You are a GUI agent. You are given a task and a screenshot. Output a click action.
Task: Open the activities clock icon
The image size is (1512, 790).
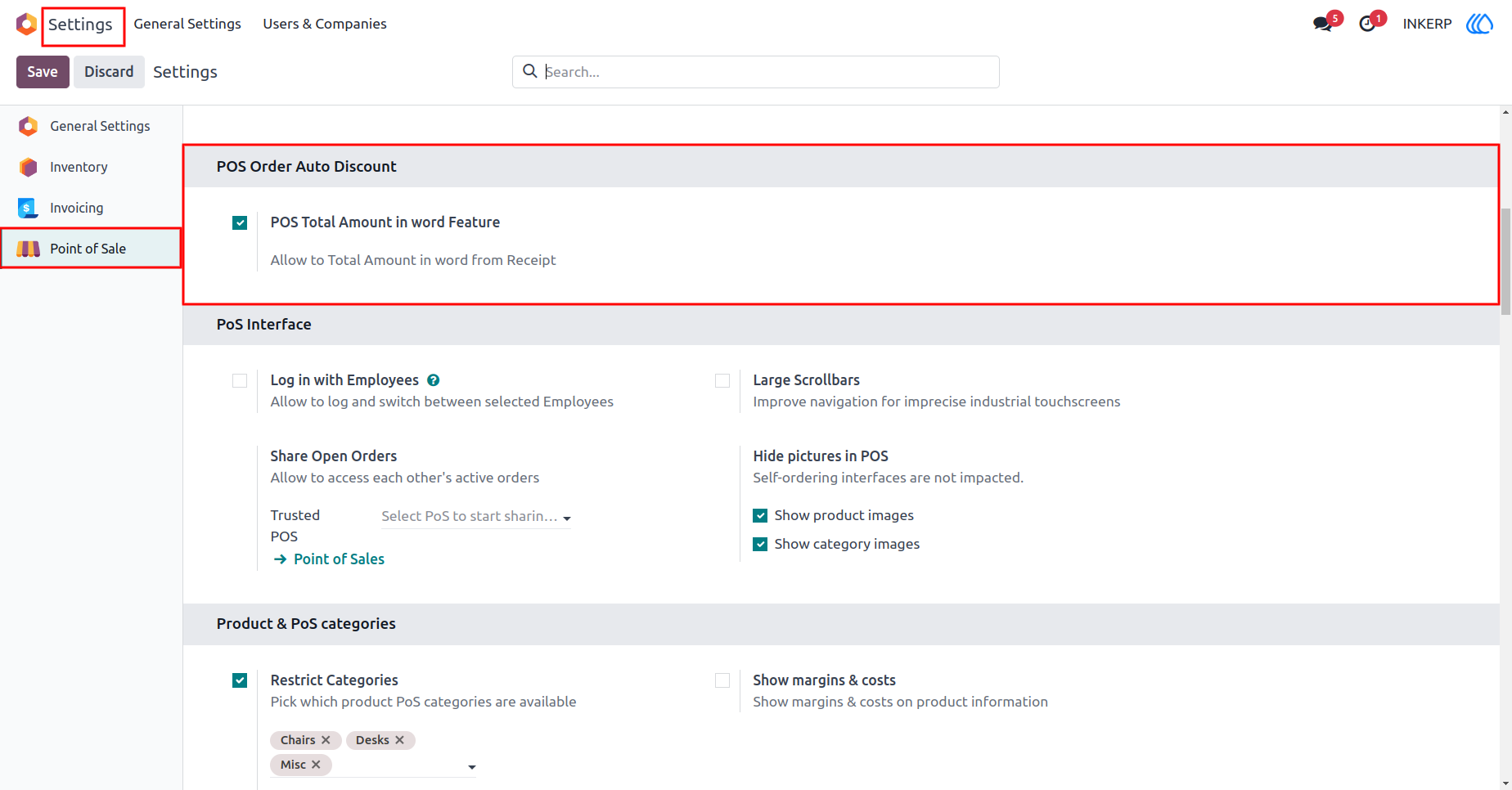(1367, 24)
